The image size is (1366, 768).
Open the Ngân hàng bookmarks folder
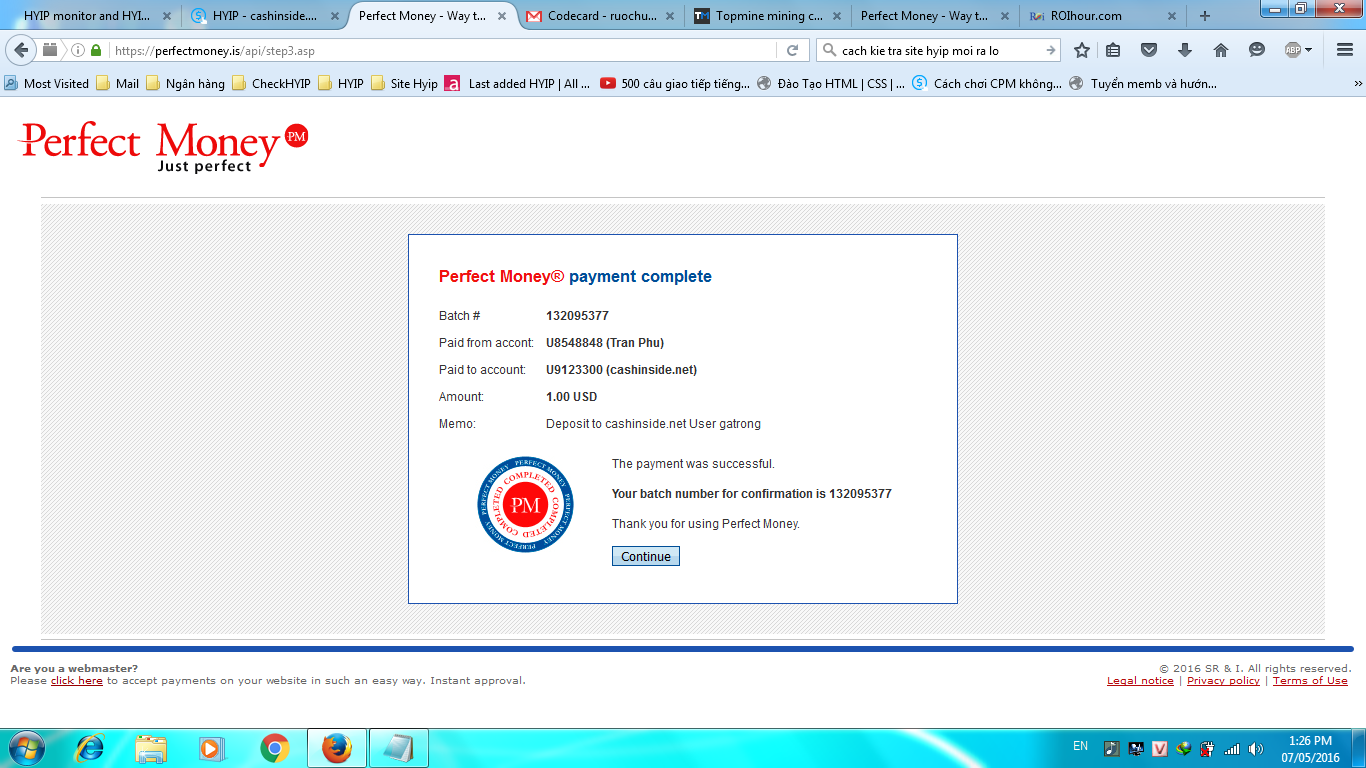click(186, 84)
